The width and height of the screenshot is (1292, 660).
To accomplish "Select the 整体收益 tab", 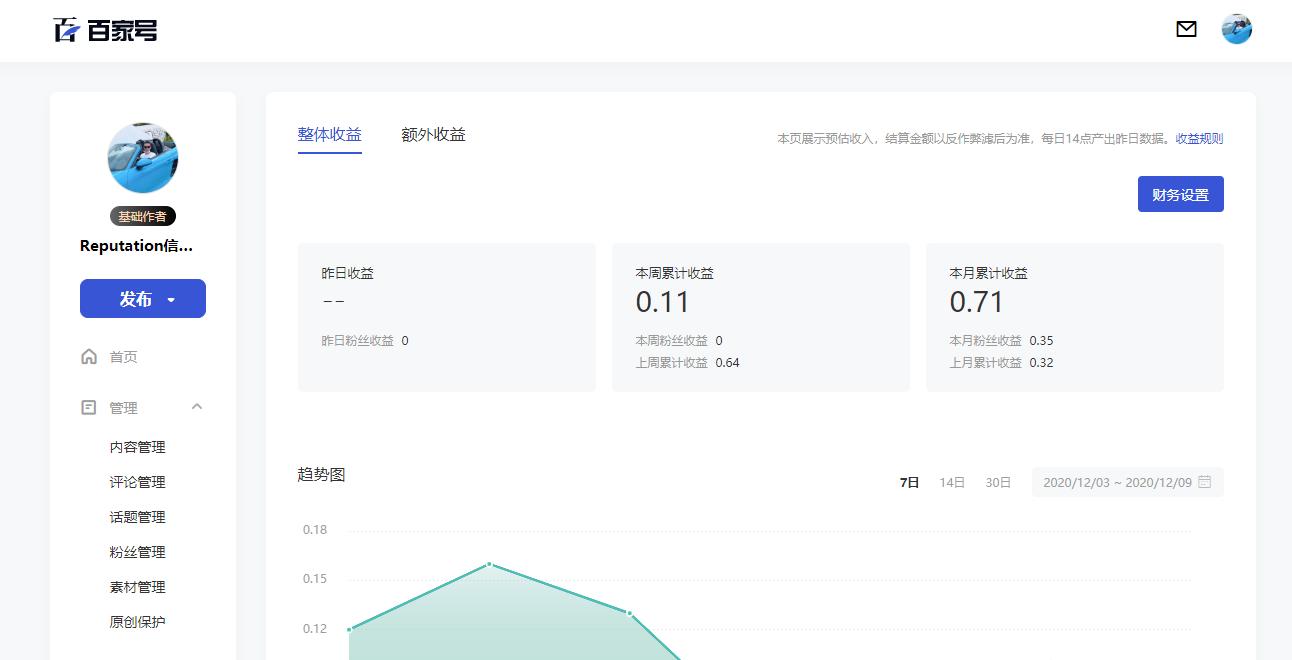I will 329,134.
